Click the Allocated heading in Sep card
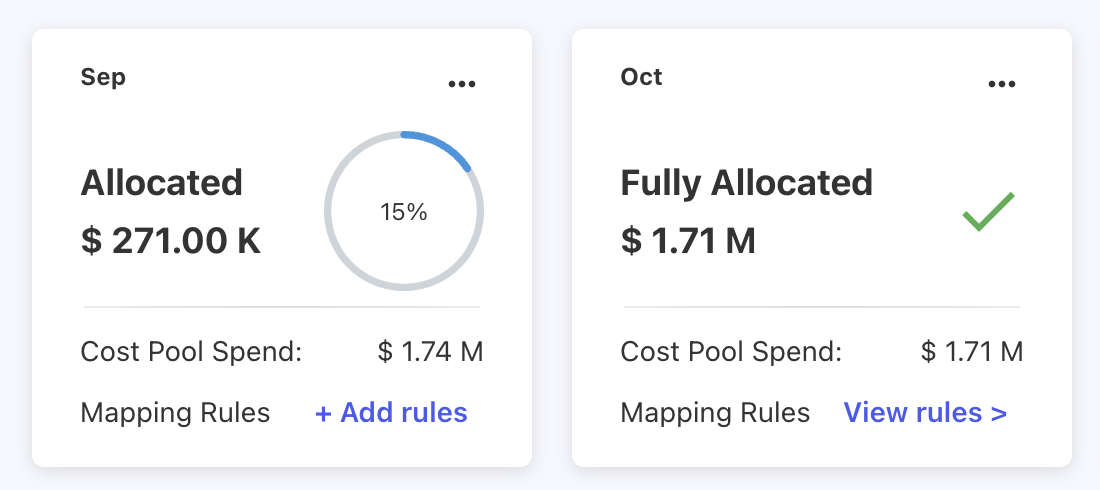1100x490 pixels. [x=162, y=183]
